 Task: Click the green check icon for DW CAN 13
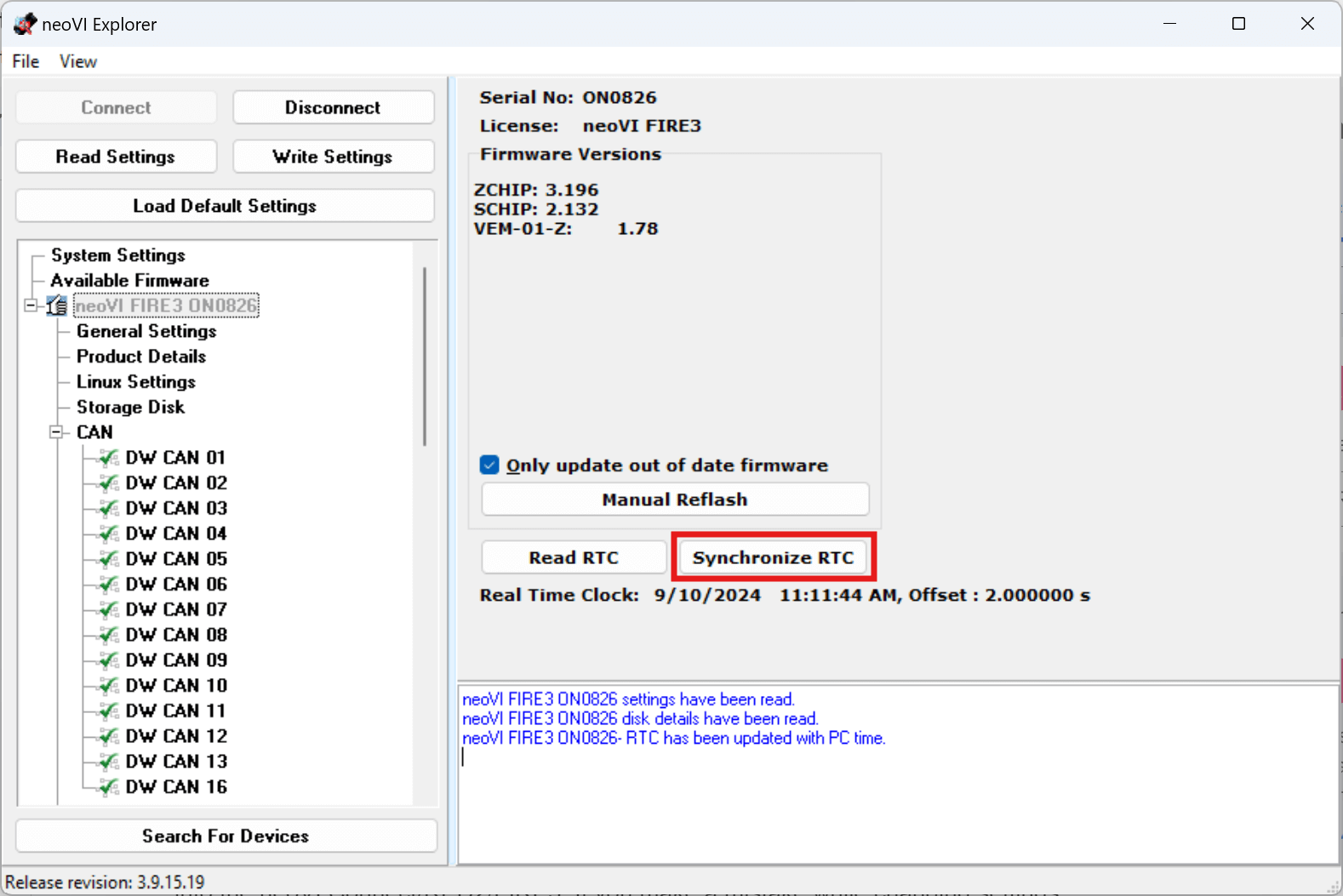(x=108, y=762)
